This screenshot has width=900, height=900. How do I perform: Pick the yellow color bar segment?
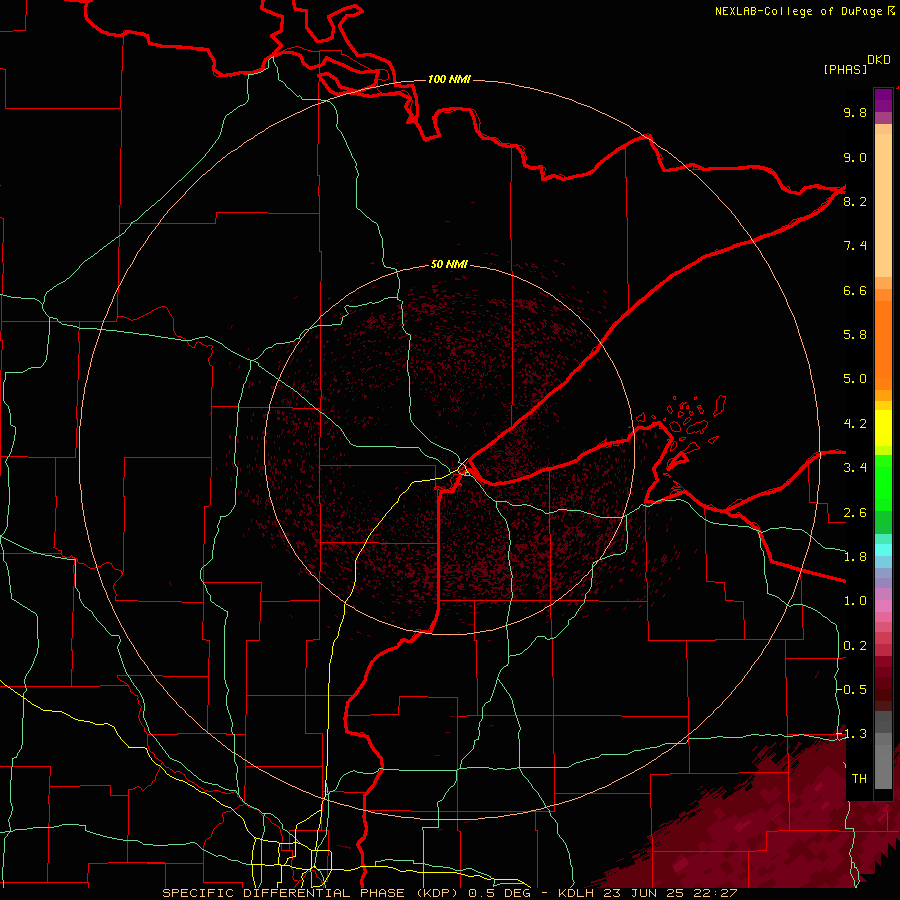click(x=883, y=428)
